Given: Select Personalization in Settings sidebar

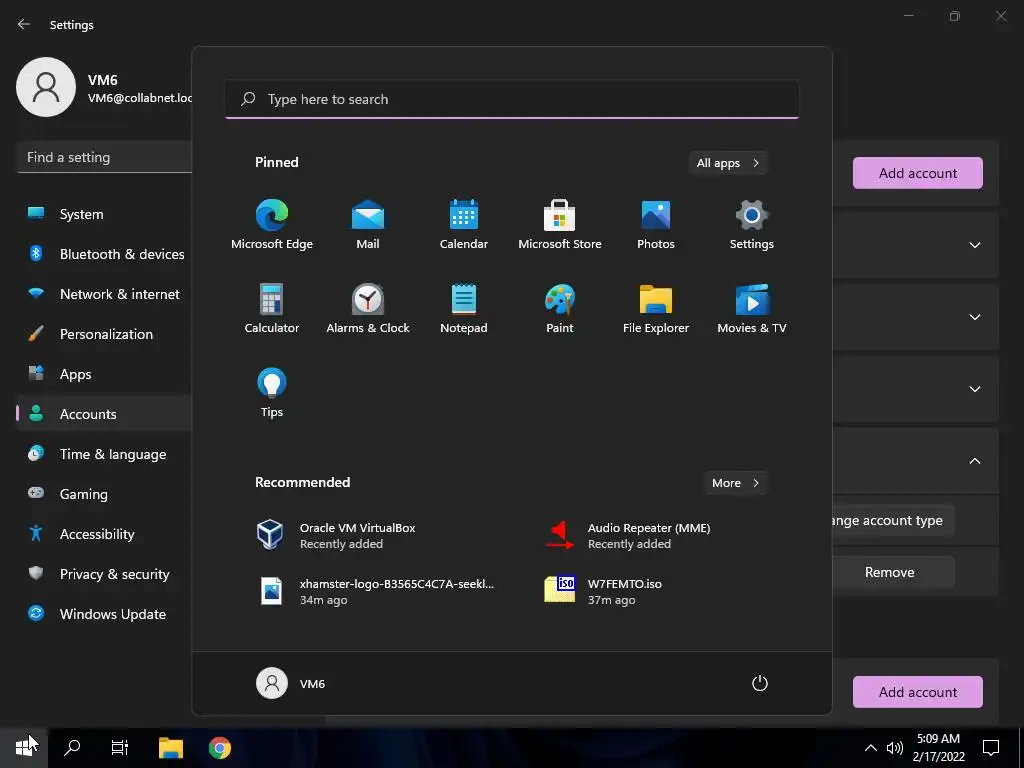Looking at the screenshot, I should 104,334.
